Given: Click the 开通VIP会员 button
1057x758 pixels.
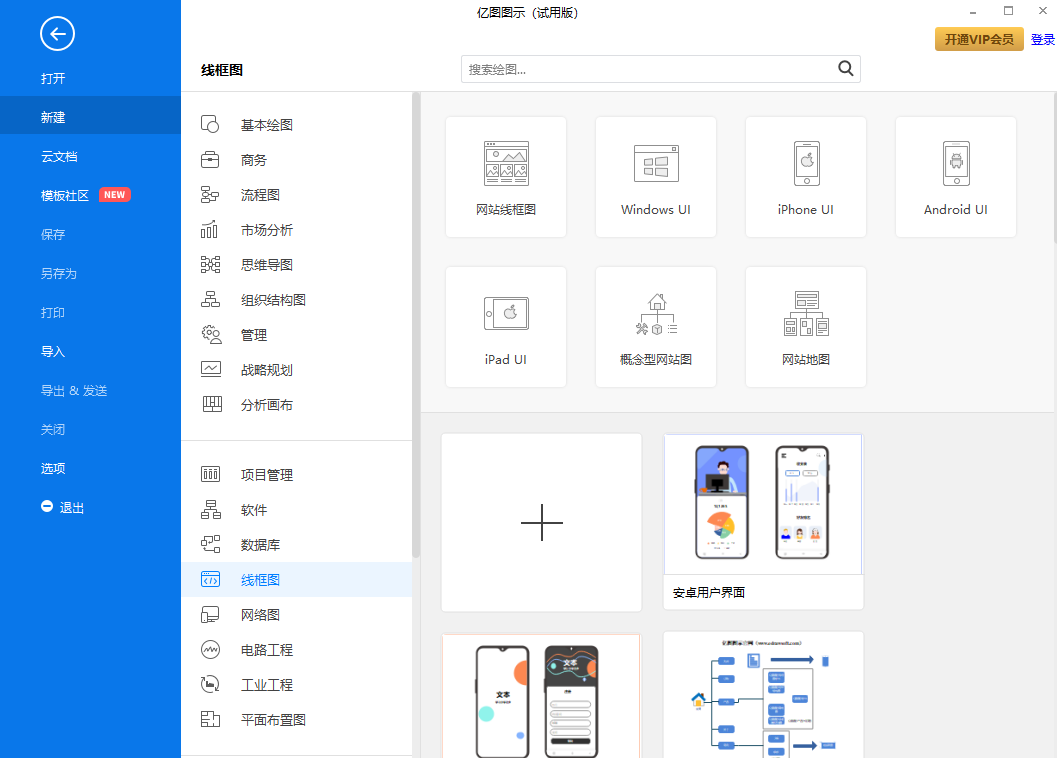Looking at the screenshot, I should coord(979,39).
